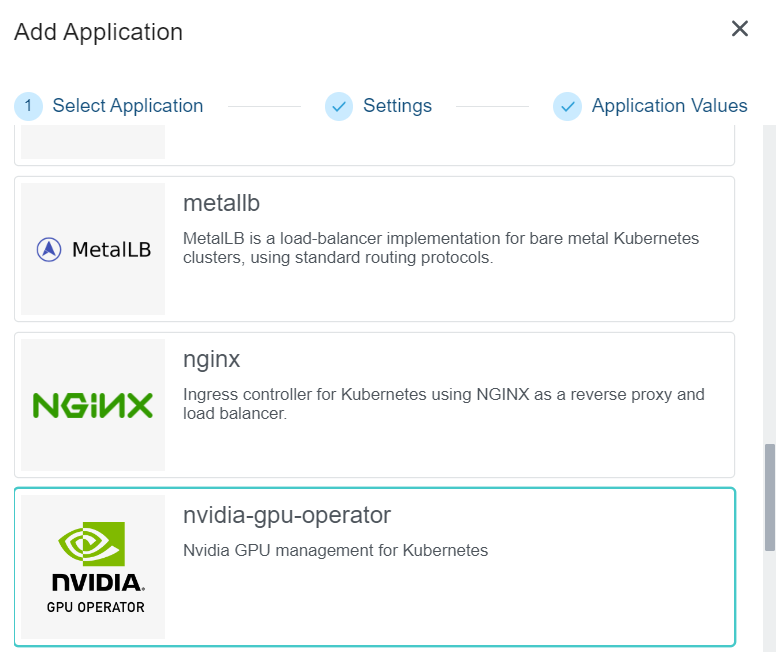Viewport: 776px width, 661px height.
Task: Click the step 1 number circle
Action: coord(29,106)
